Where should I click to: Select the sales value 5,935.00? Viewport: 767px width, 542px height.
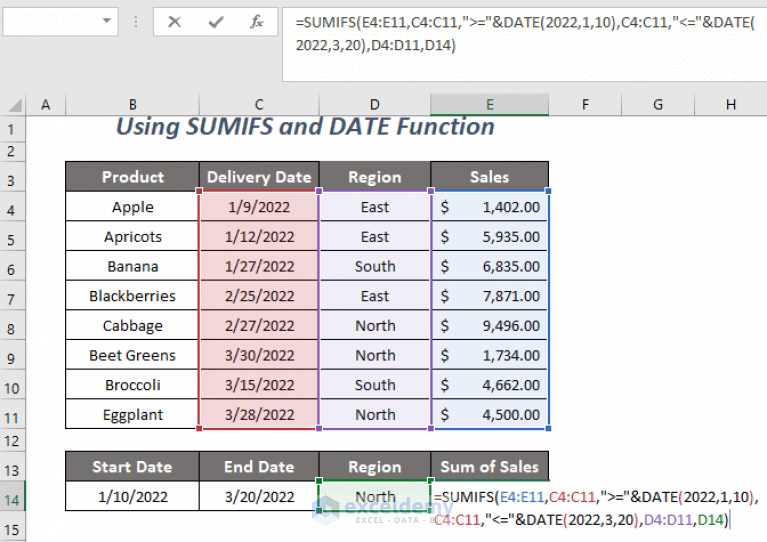coord(490,237)
